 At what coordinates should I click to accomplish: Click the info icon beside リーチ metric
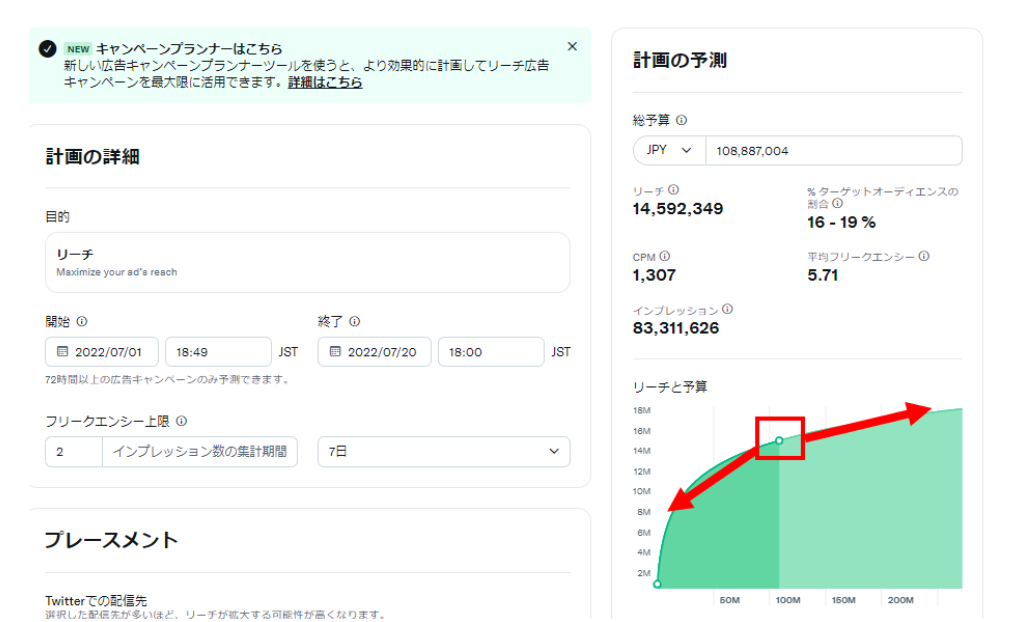(673, 190)
